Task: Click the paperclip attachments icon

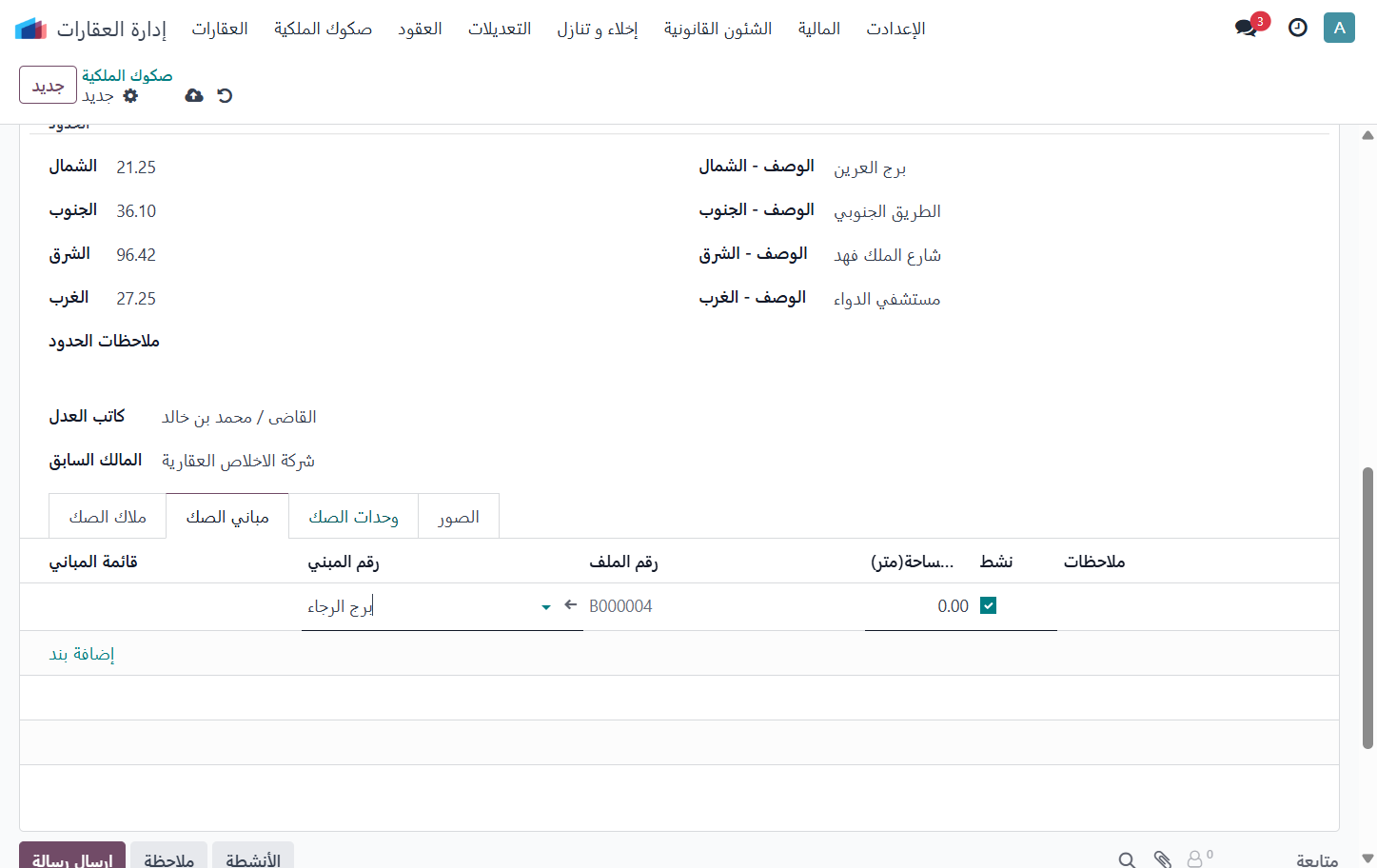Action: [x=1162, y=860]
